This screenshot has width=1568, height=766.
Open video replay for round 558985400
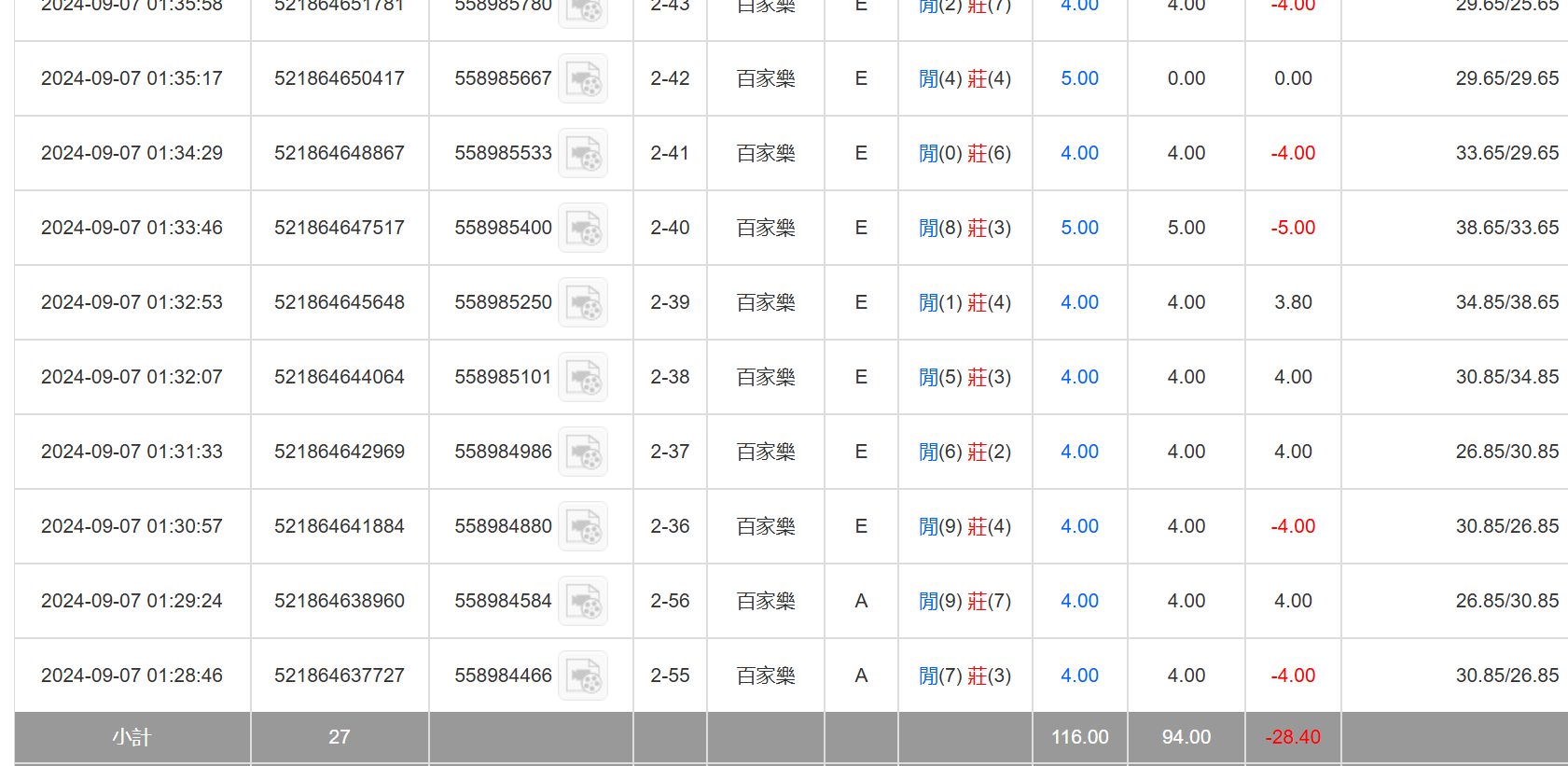(583, 228)
